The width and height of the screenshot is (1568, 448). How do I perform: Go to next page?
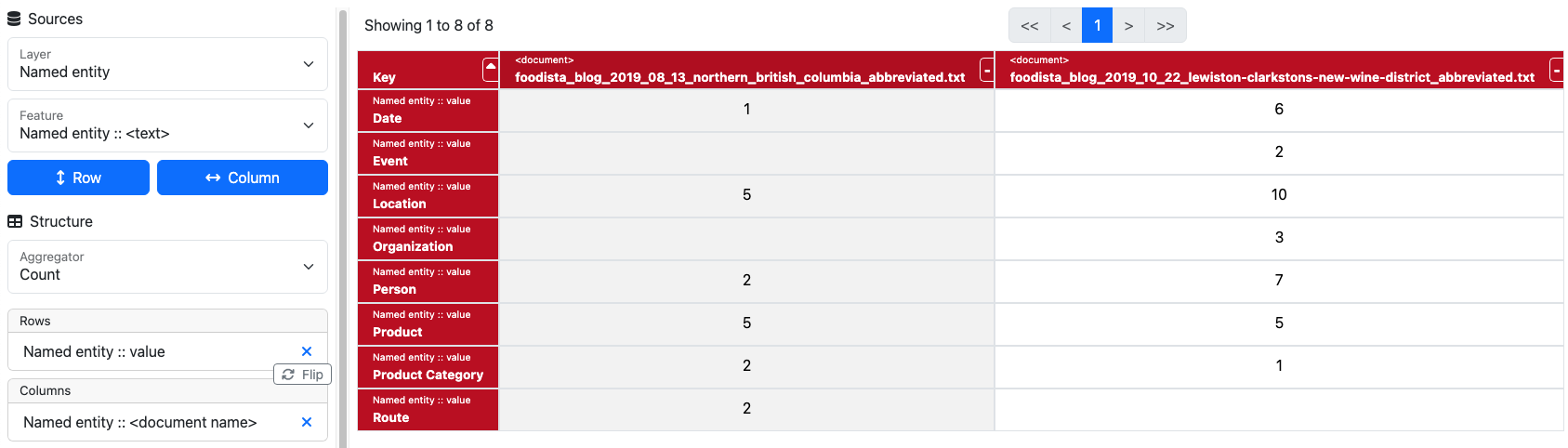[x=1128, y=26]
